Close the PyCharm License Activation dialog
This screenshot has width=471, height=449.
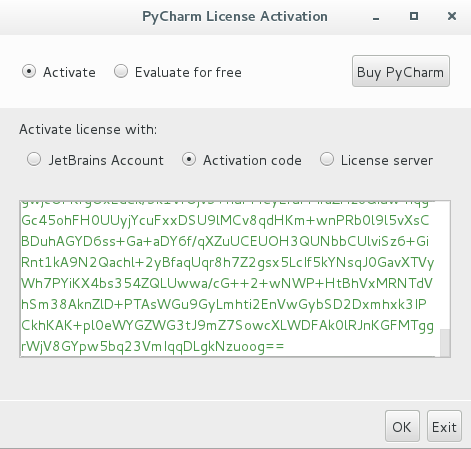click(452, 16)
